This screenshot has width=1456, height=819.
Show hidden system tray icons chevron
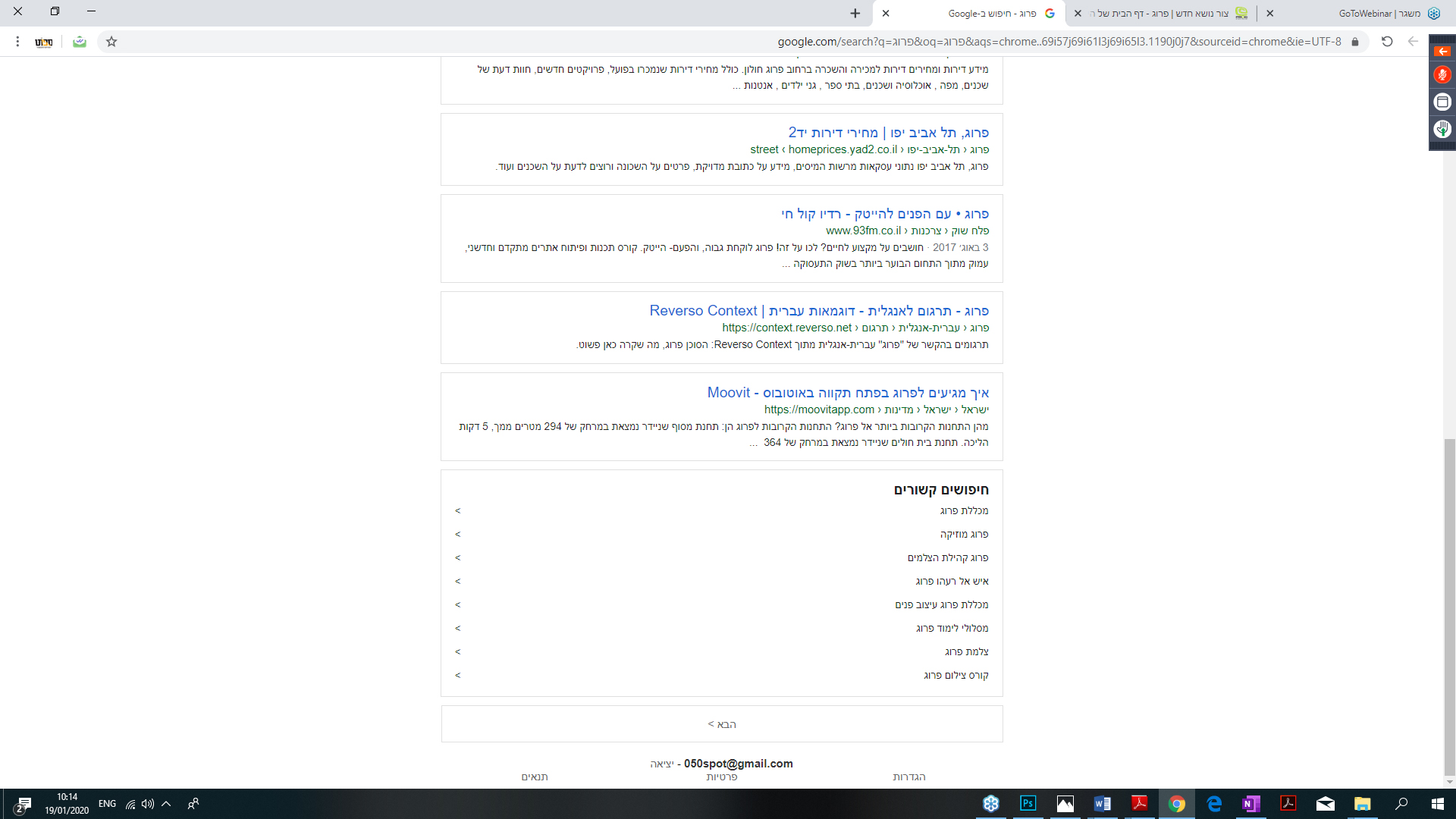(x=166, y=804)
